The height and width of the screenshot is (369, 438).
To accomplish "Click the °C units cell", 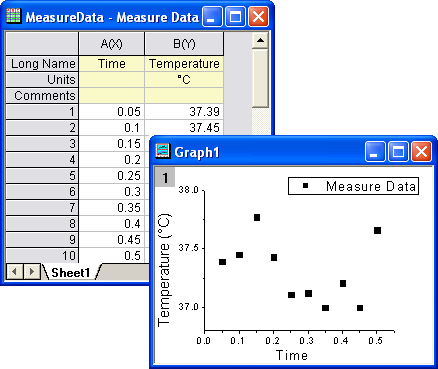I will (x=184, y=80).
